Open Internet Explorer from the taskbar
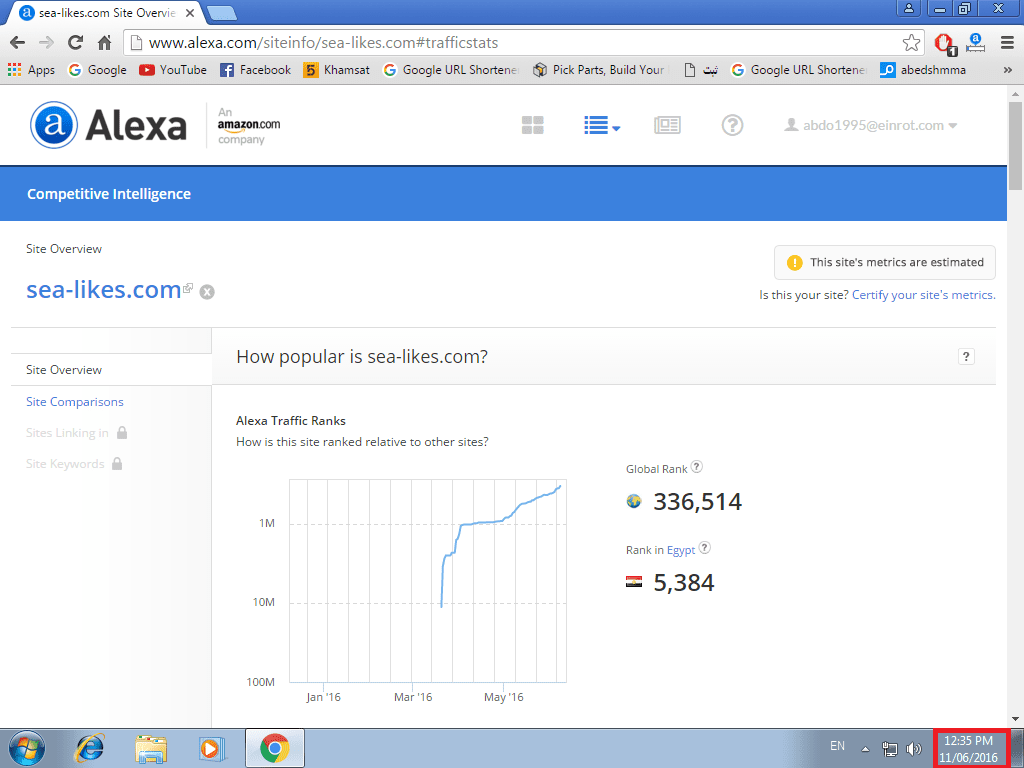 coord(91,747)
